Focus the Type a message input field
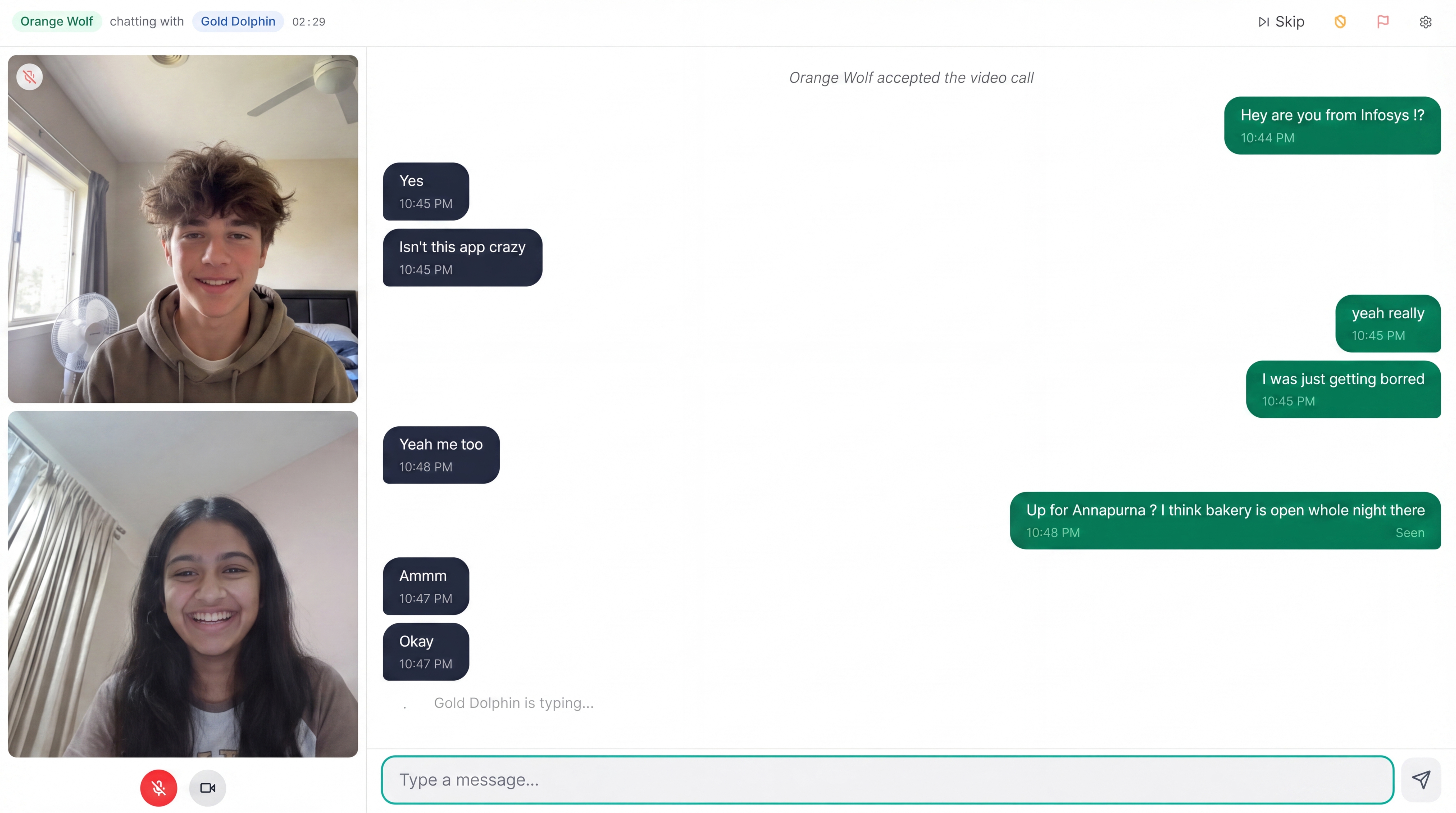 click(x=888, y=780)
